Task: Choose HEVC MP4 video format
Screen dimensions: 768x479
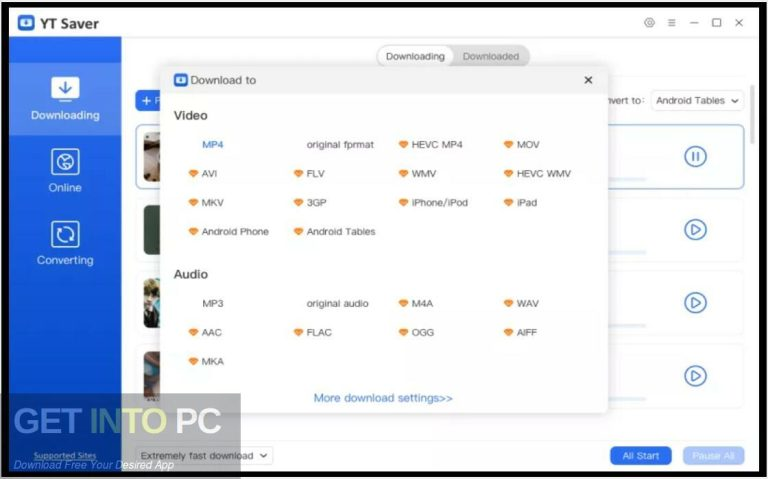Action: click(431, 144)
